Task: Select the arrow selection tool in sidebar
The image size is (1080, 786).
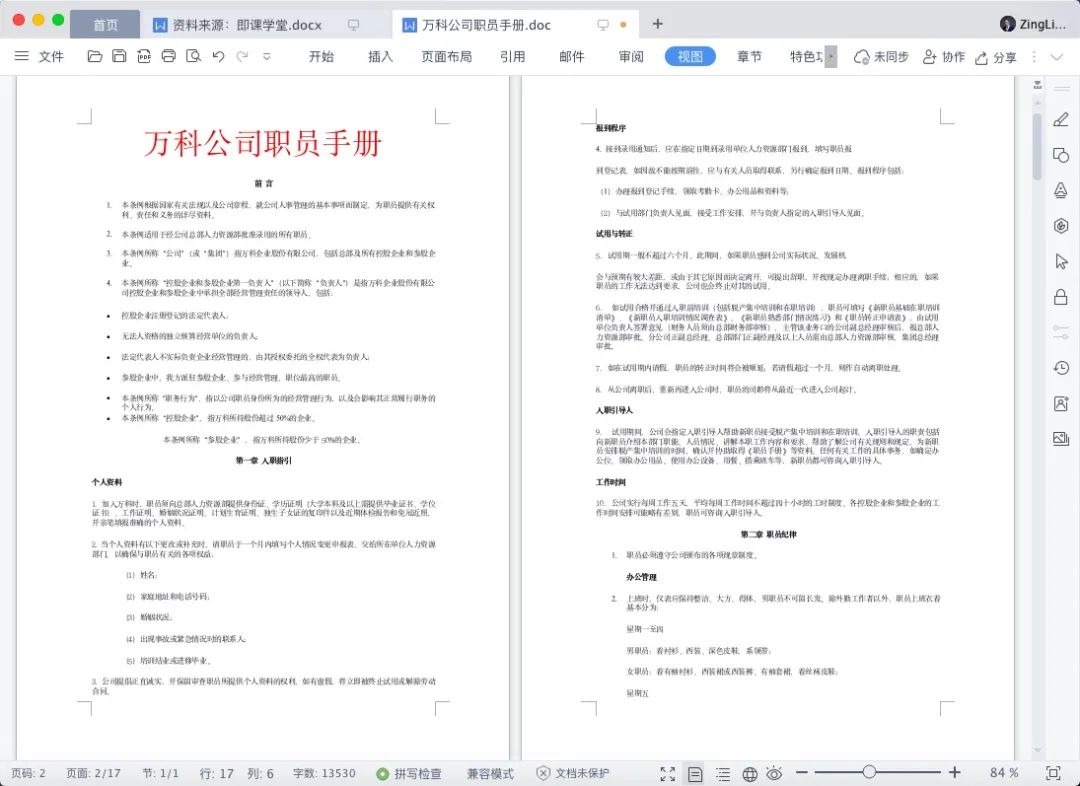Action: coord(1061,261)
